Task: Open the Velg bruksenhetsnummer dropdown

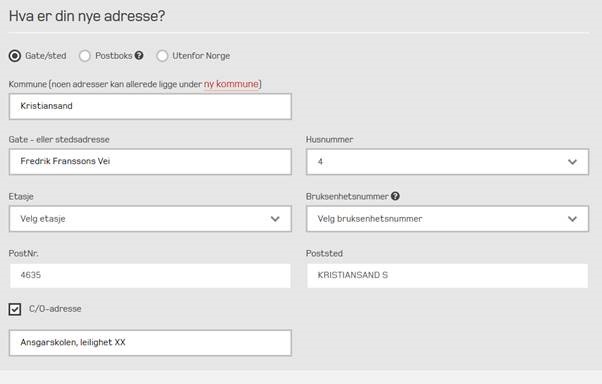Action: coord(447,219)
